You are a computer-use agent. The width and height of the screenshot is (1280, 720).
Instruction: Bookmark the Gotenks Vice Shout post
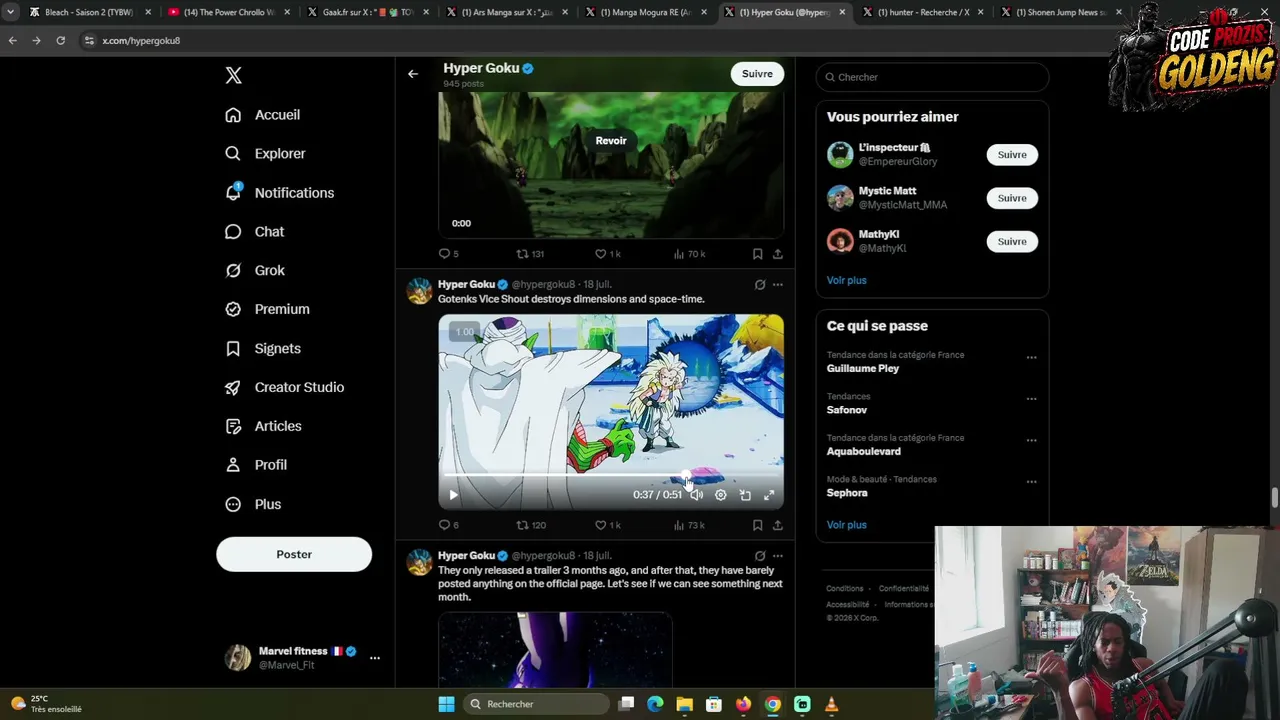click(757, 525)
